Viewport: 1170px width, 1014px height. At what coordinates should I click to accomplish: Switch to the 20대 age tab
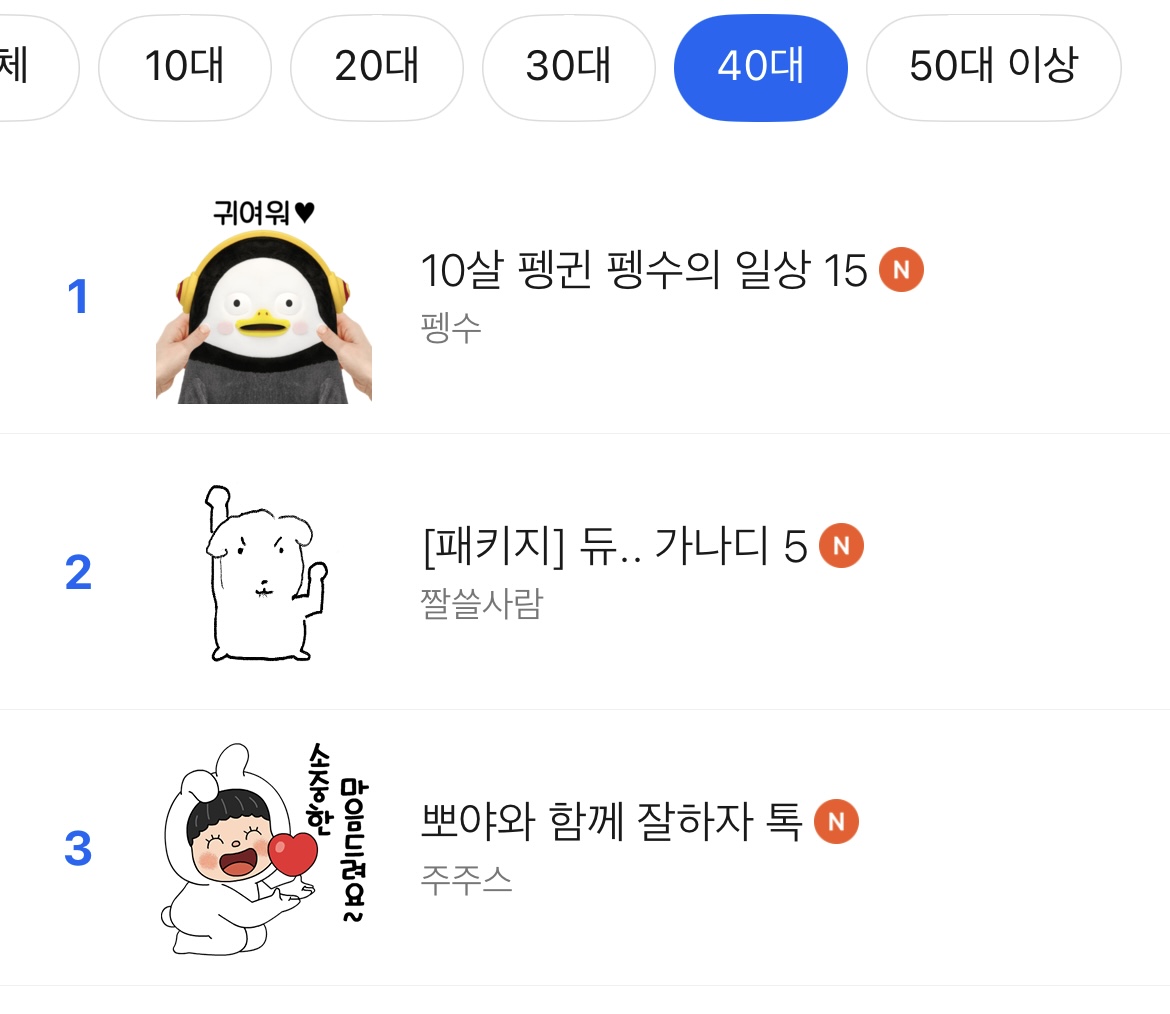[377, 68]
